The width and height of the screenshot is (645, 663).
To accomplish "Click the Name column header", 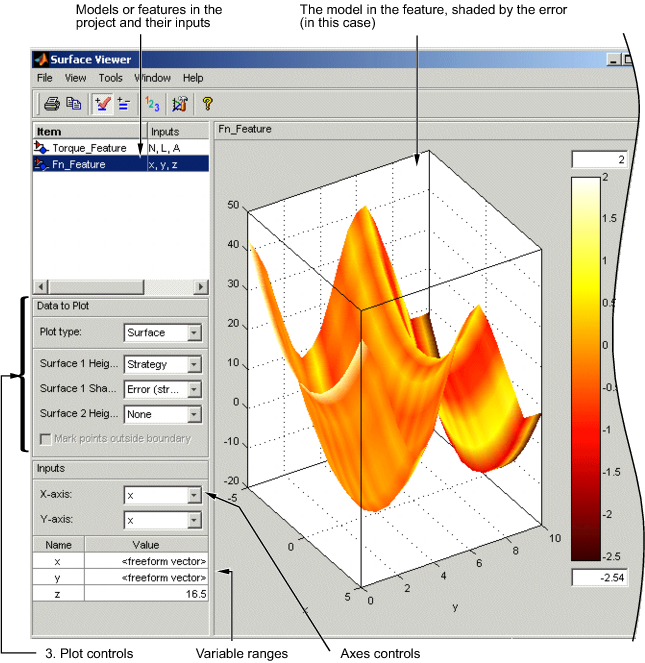I will (x=59, y=545).
